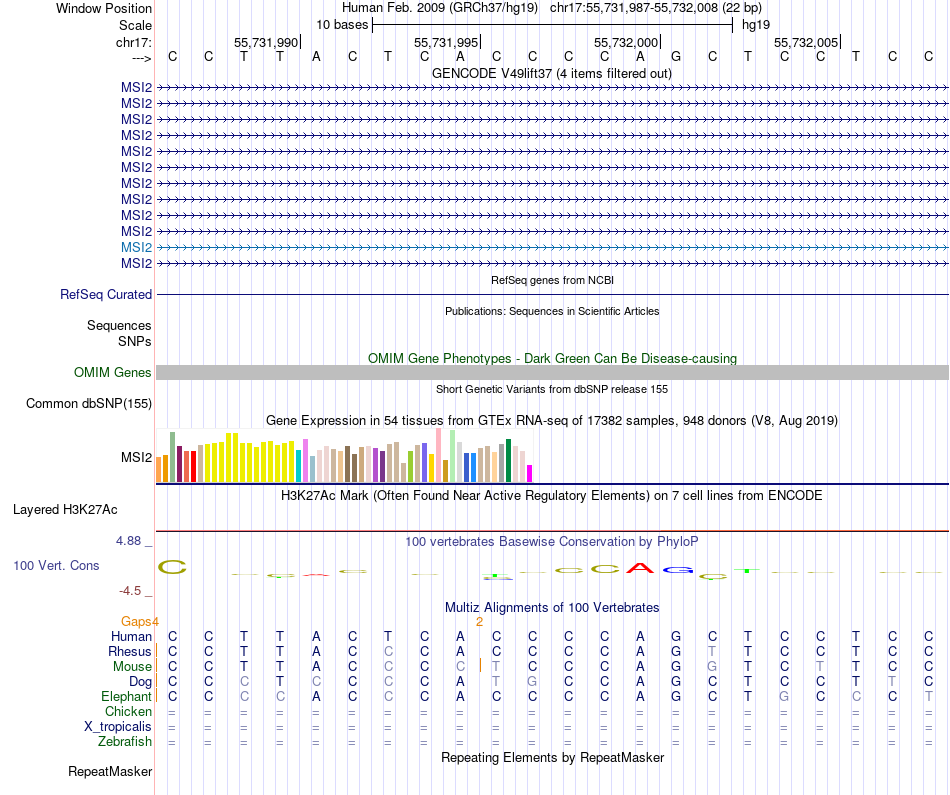Image resolution: width=950 pixels, height=795 pixels.
Task: Open the Layered H3K27Ac track label
Action: [65, 510]
